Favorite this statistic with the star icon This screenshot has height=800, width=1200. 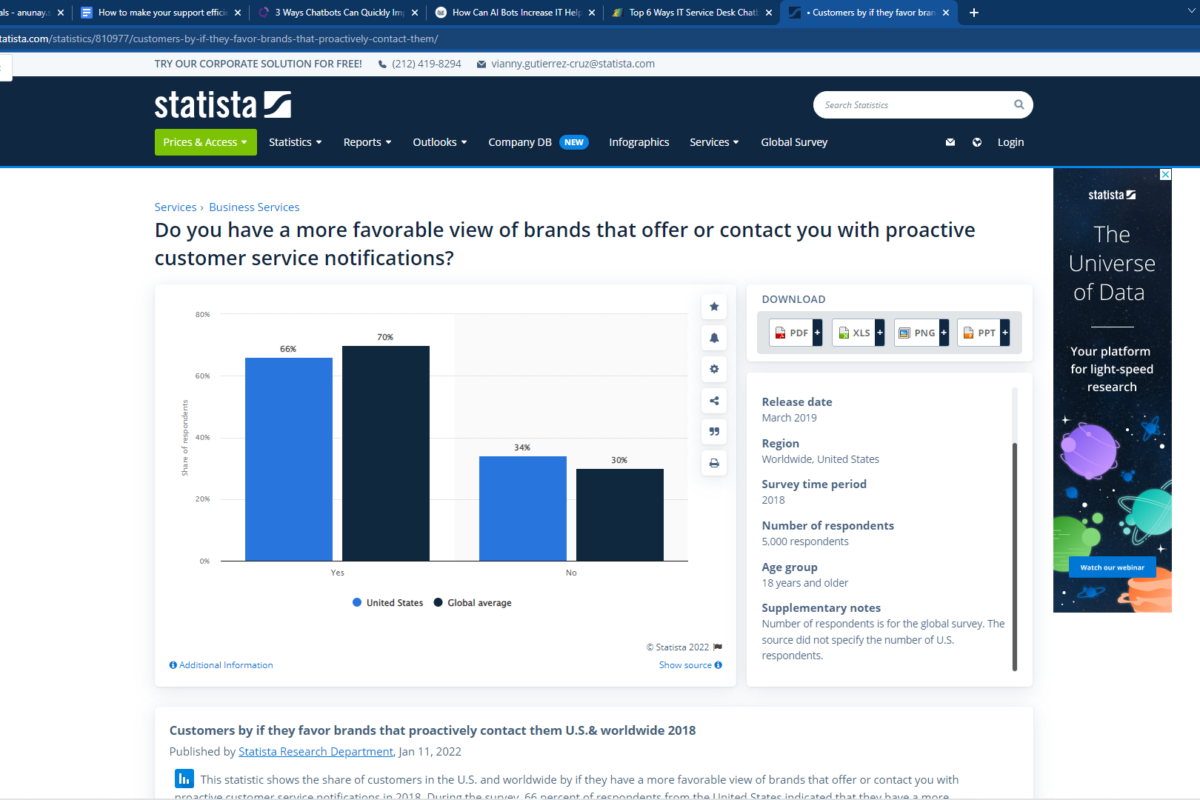coord(714,306)
